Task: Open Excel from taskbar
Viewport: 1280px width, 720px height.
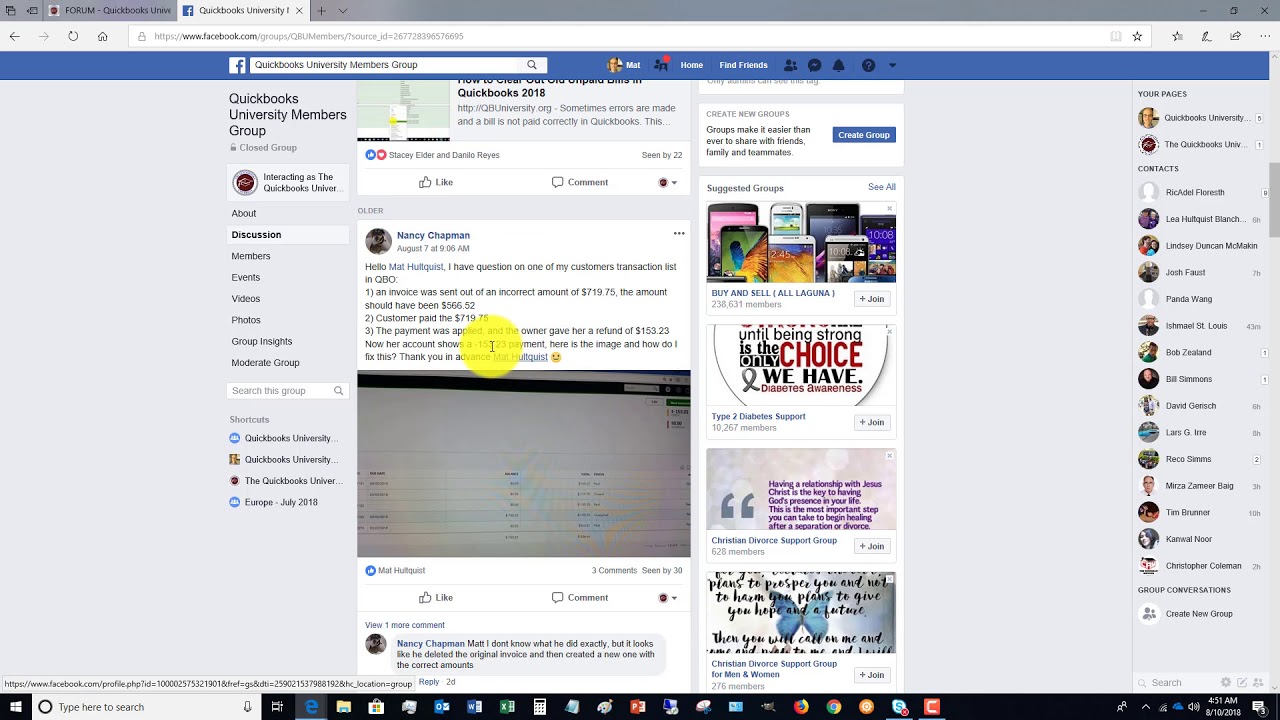Action: pos(507,707)
